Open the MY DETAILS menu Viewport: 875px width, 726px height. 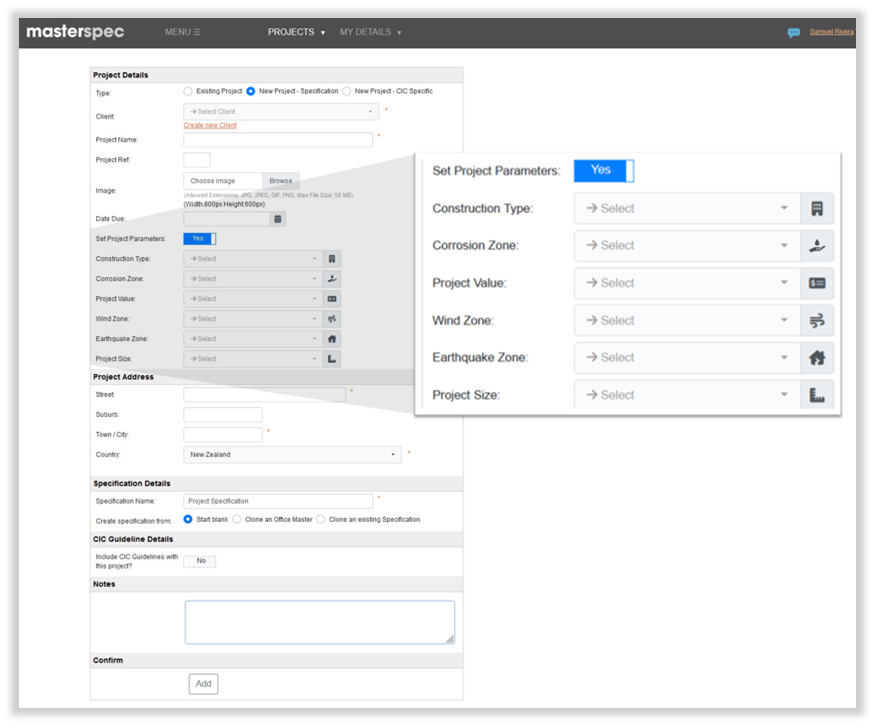(368, 32)
